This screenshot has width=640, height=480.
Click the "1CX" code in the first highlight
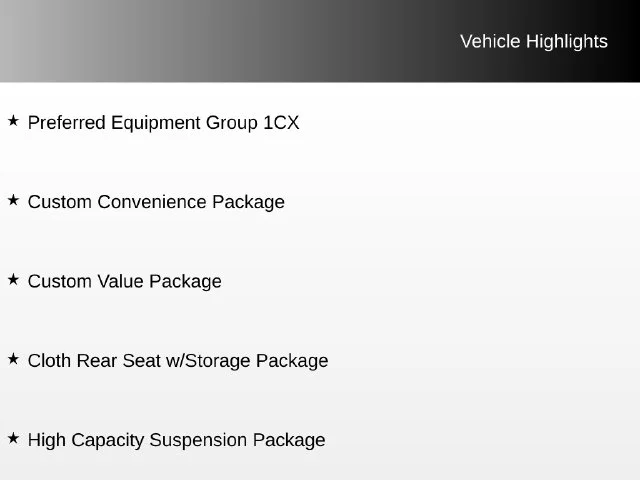pos(281,123)
